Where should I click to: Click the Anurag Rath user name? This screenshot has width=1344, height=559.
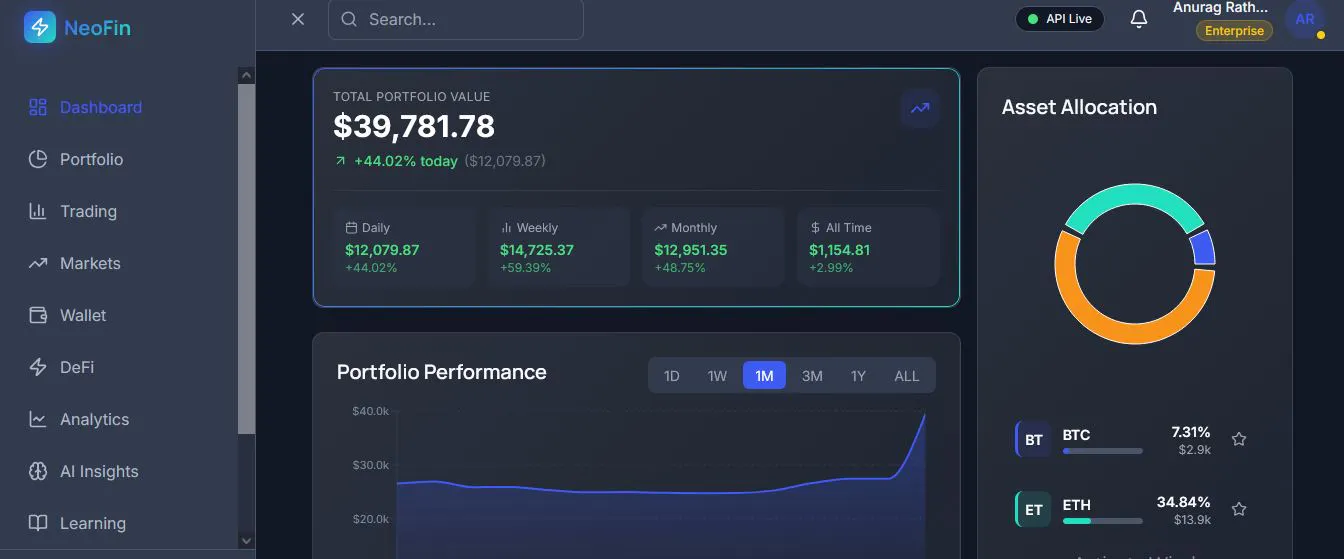click(1221, 8)
